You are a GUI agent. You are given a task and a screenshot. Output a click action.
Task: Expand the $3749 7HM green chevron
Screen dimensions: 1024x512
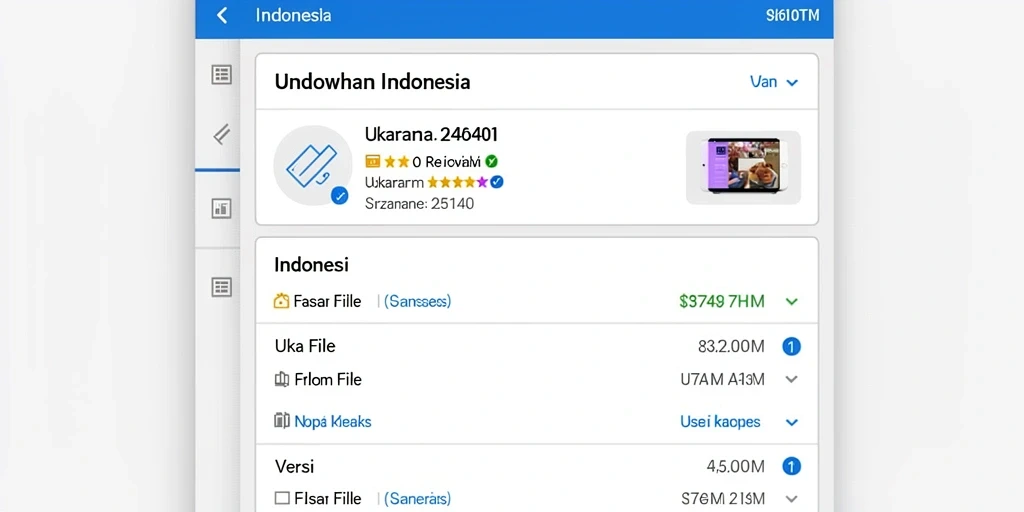coord(792,302)
